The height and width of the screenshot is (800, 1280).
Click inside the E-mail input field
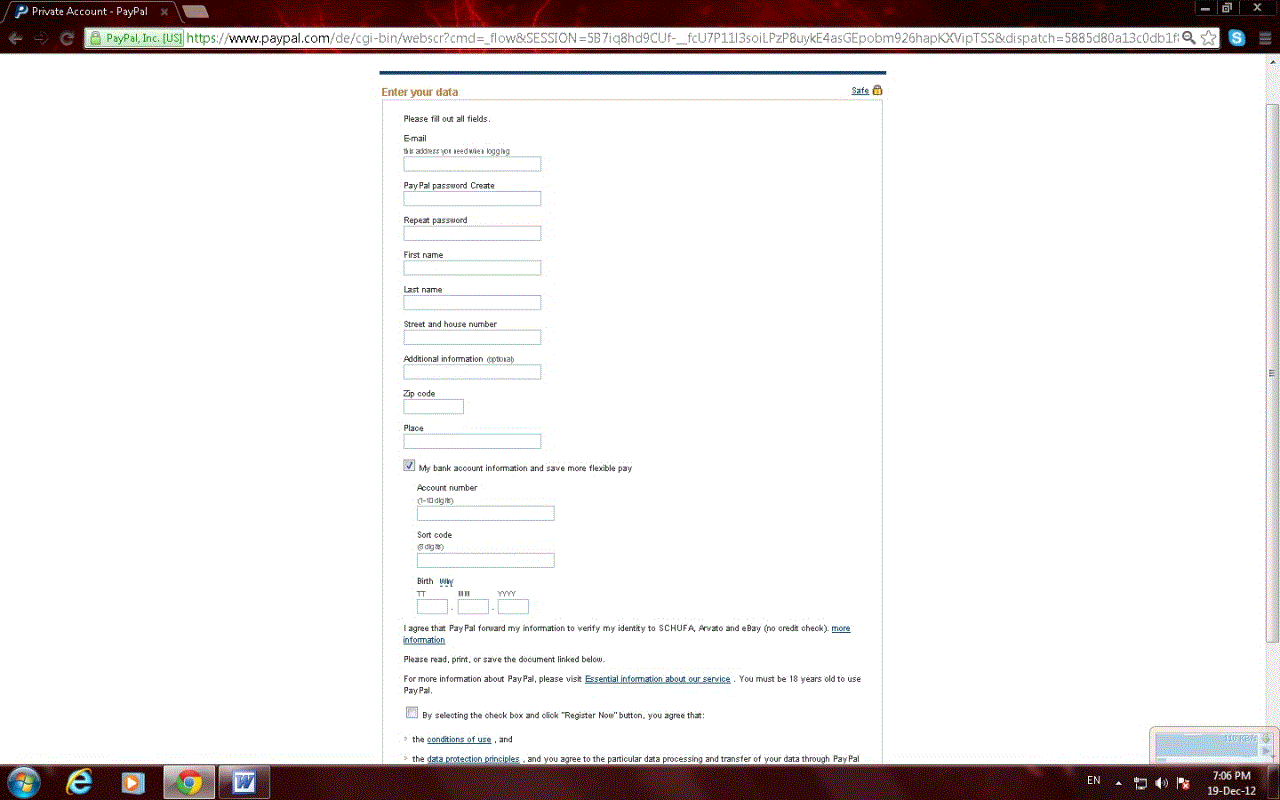471,163
